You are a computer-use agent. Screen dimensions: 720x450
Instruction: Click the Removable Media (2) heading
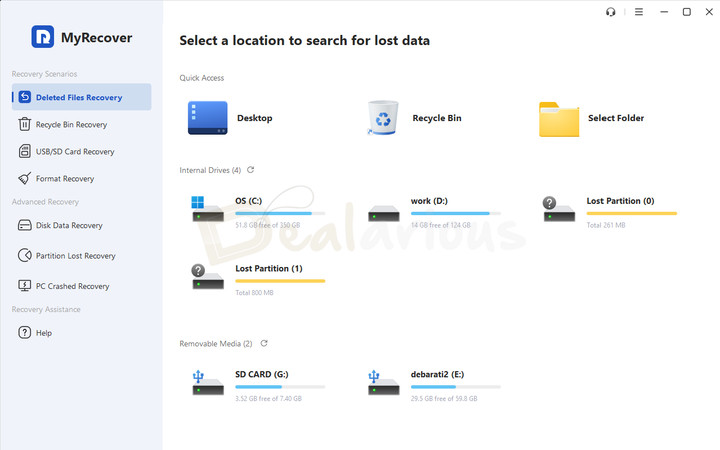pyautogui.click(x=216, y=344)
